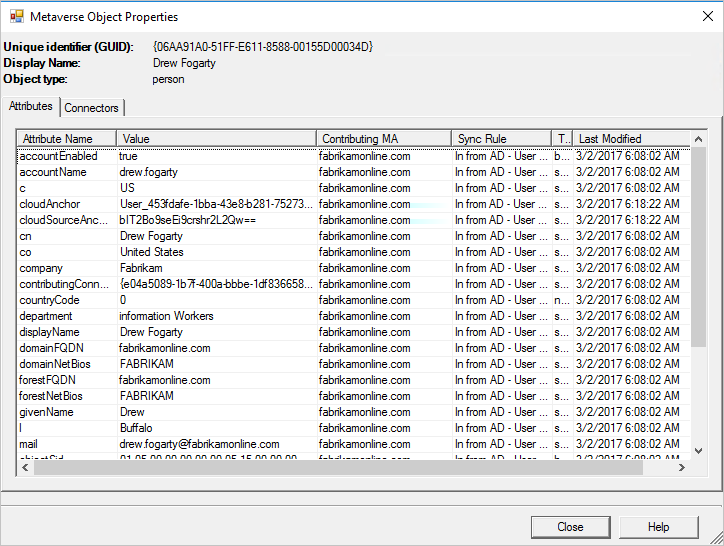This screenshot has height=546, width=724.
Task: Select the forestFQDN attribute row
Action: tap(354, 380)
